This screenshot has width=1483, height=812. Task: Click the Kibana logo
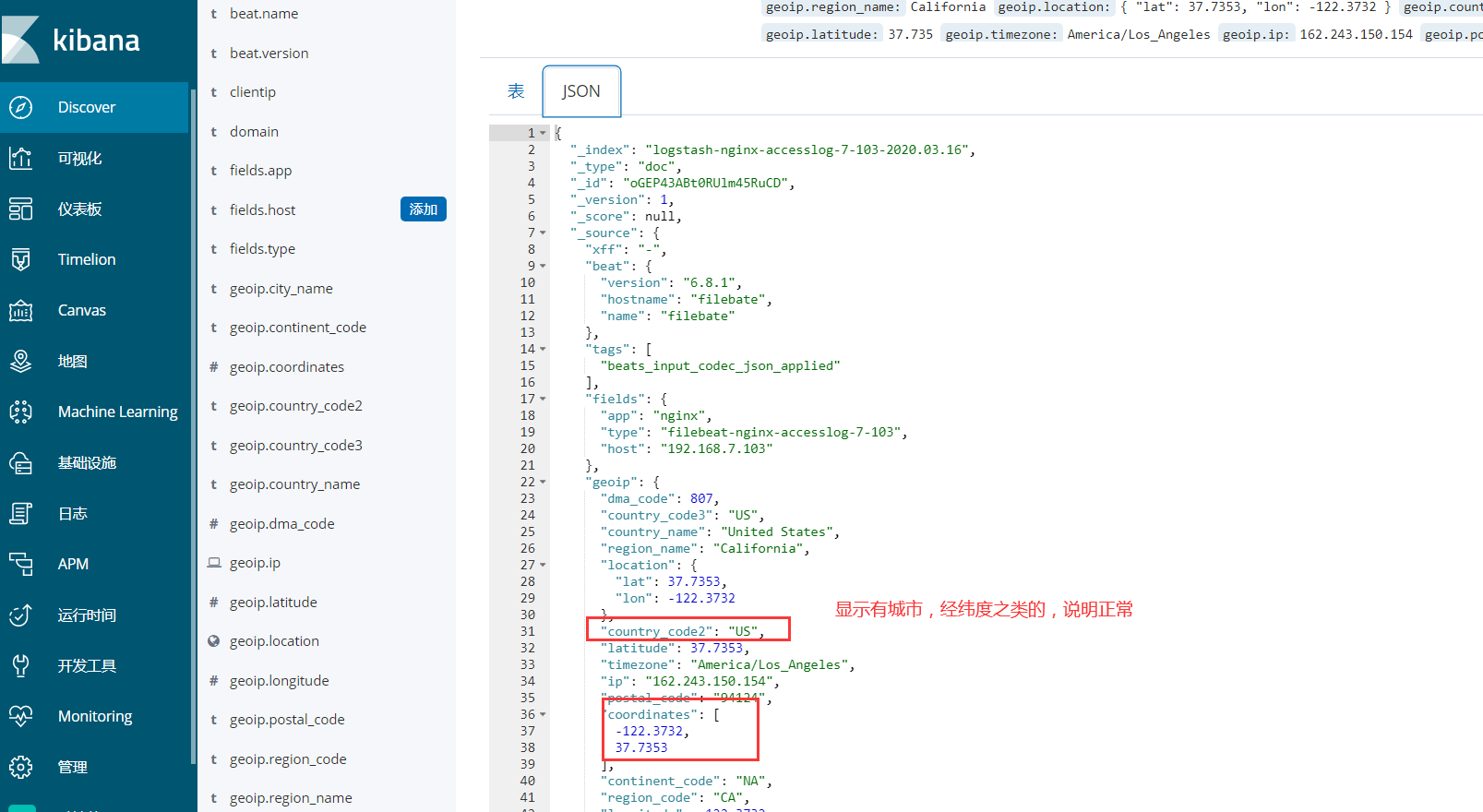(72, 40)
